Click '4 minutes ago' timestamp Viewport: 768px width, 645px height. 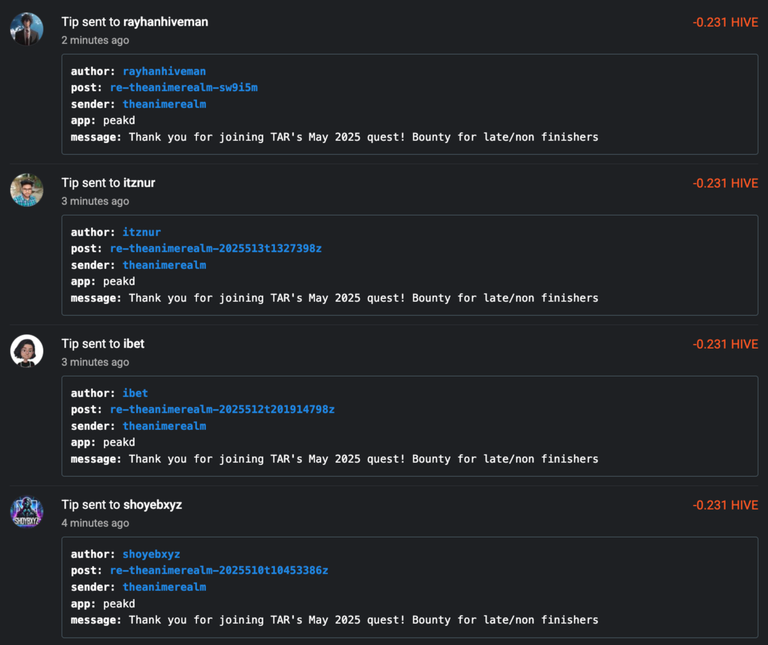[96, 523]
